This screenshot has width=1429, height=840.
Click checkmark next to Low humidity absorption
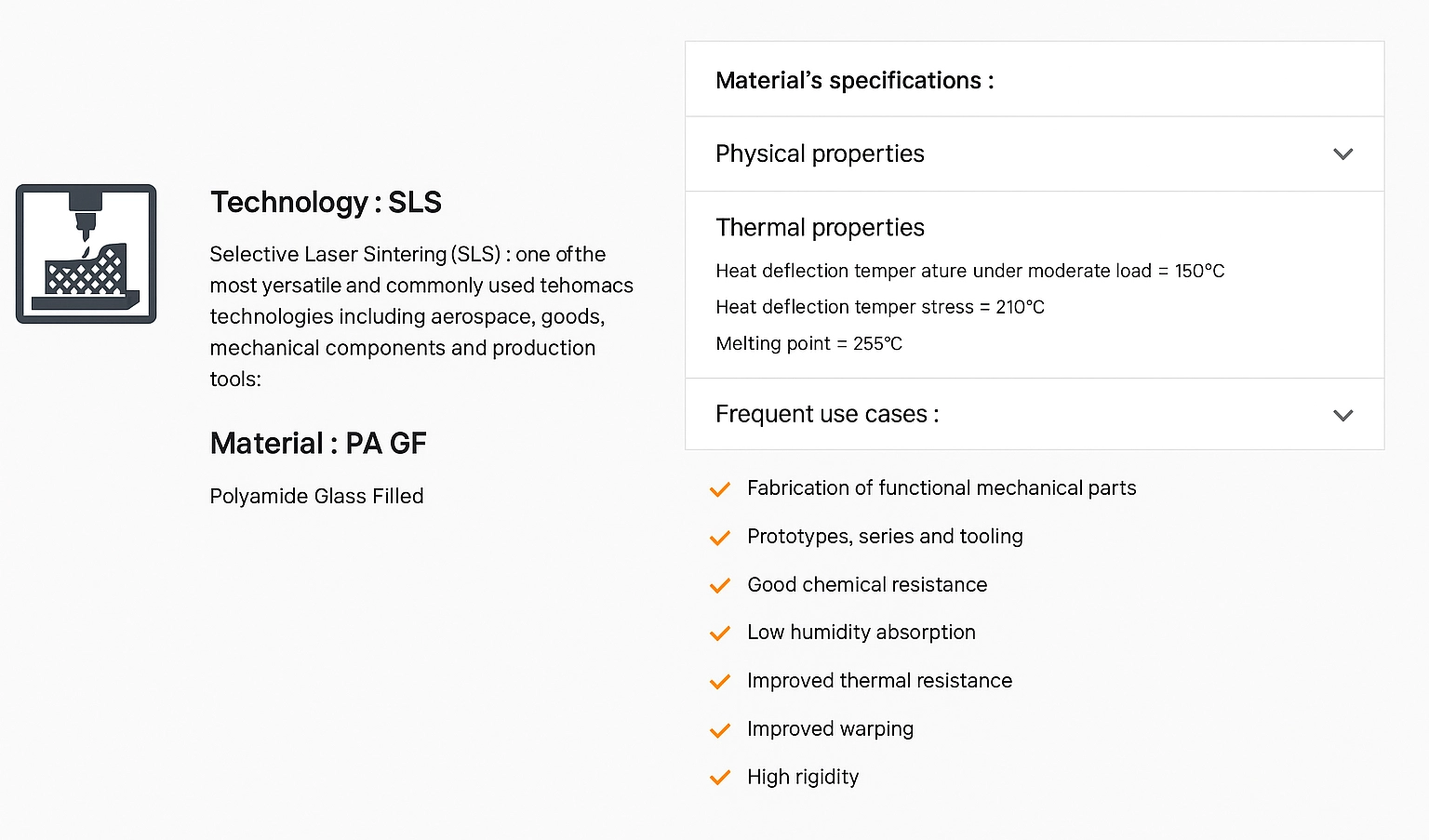coord(720,633)
